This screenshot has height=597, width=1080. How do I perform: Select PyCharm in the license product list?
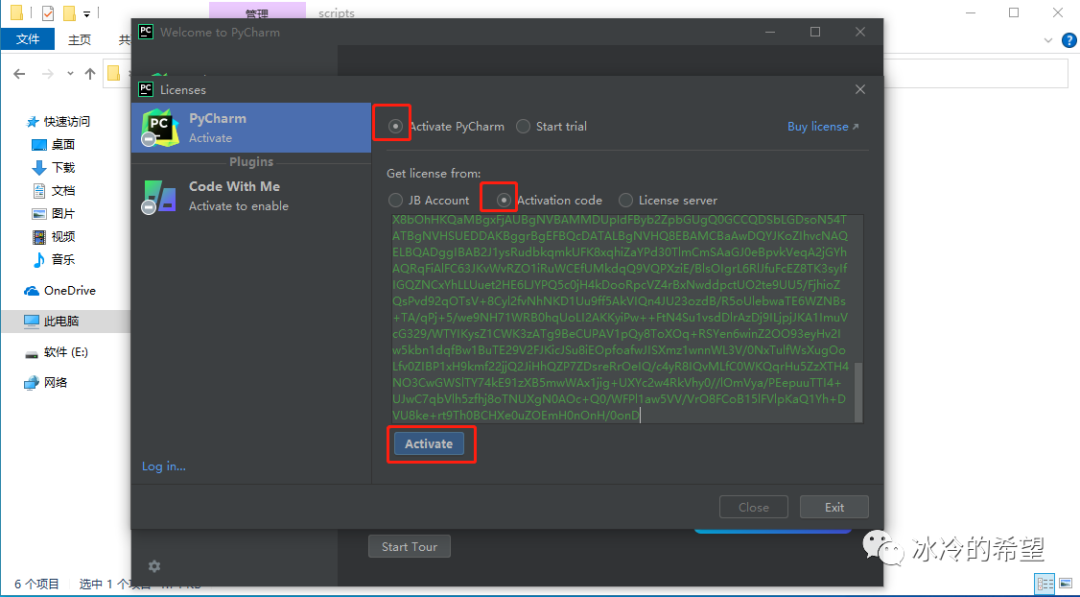coord(251,128)
